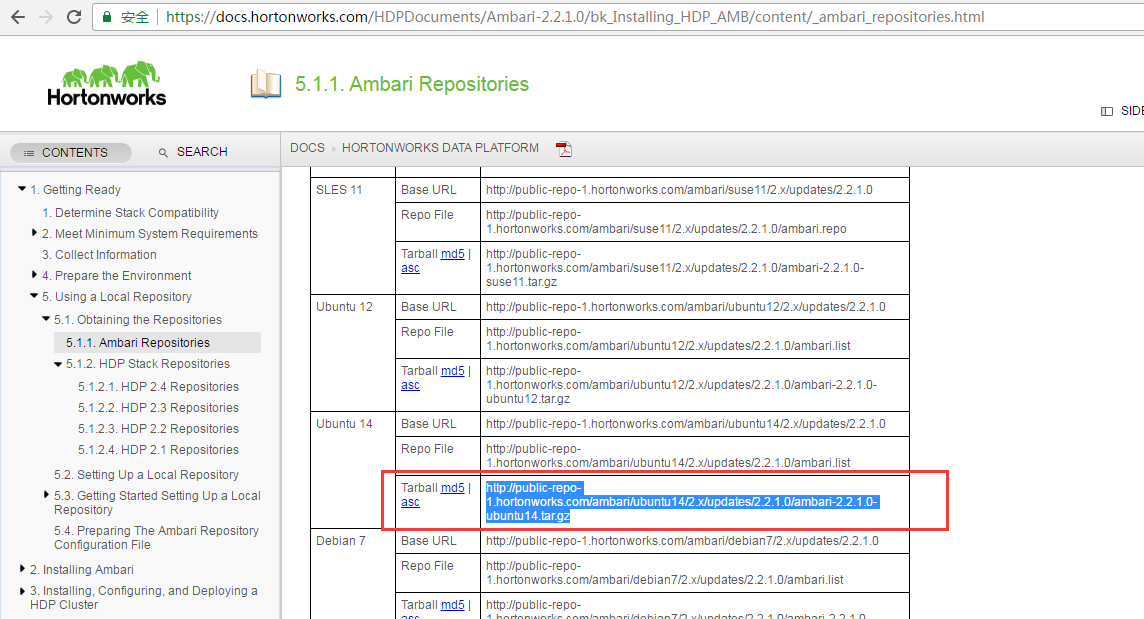Click the Ubuntu 12 Base URL text
Screen dimensions: 1144x619
tap(686, 307)
